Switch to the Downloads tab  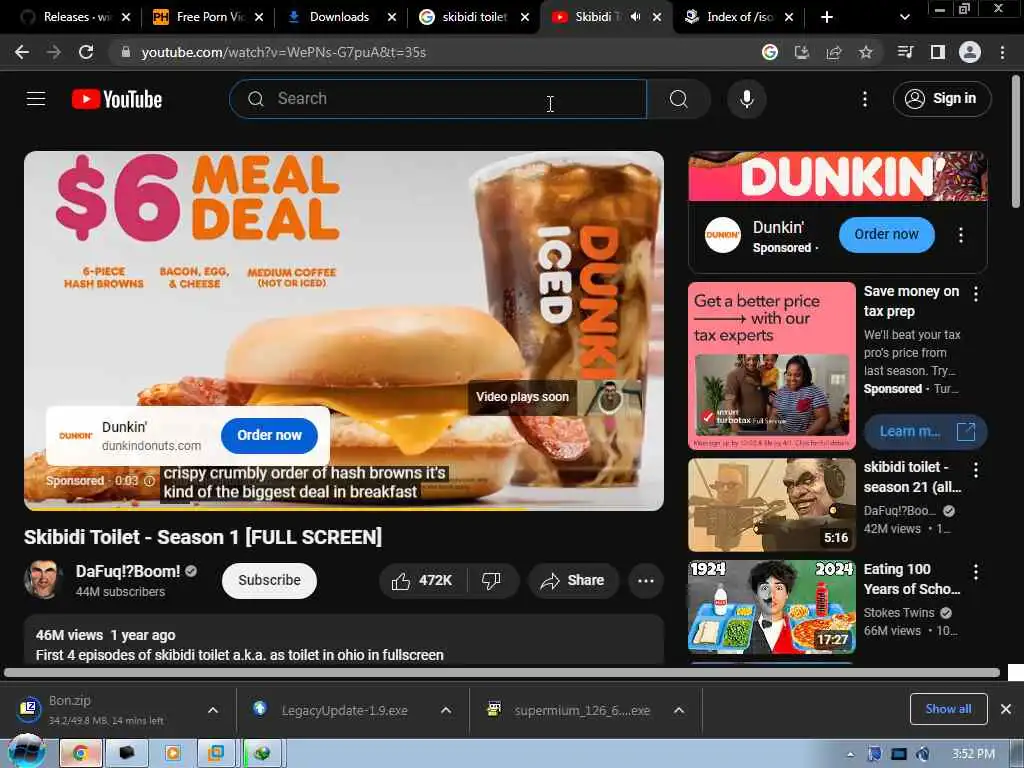(339, 17)
